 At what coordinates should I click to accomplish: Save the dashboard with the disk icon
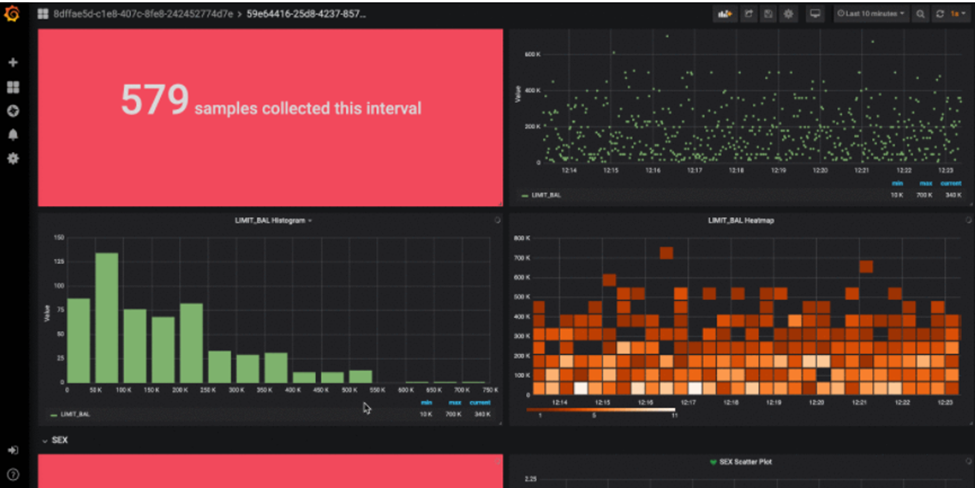768,14
